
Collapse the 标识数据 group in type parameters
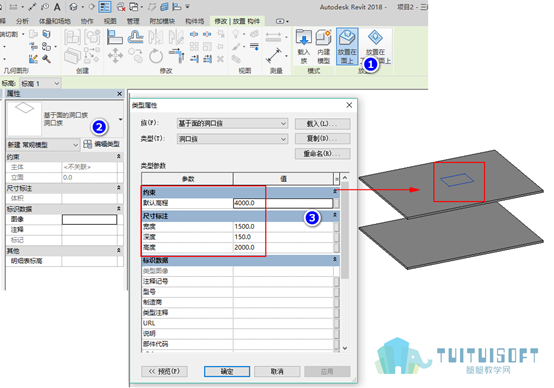(335, 260)
